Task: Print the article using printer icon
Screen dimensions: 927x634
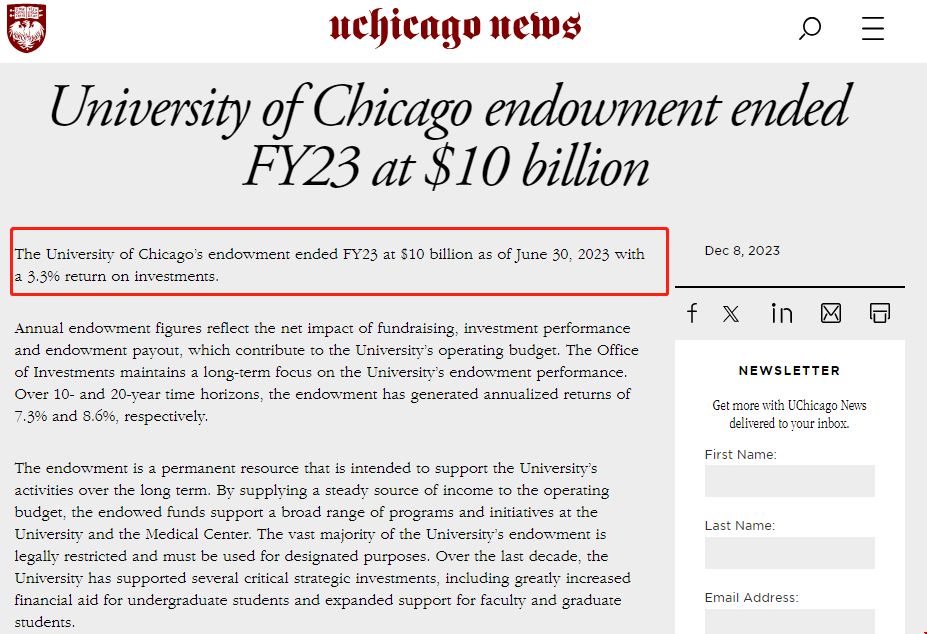Action: (880, 313)
